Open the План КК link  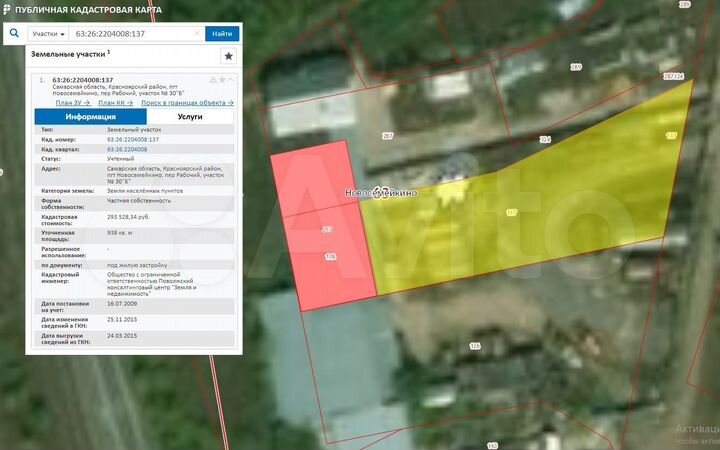click(x=113, y=102)
